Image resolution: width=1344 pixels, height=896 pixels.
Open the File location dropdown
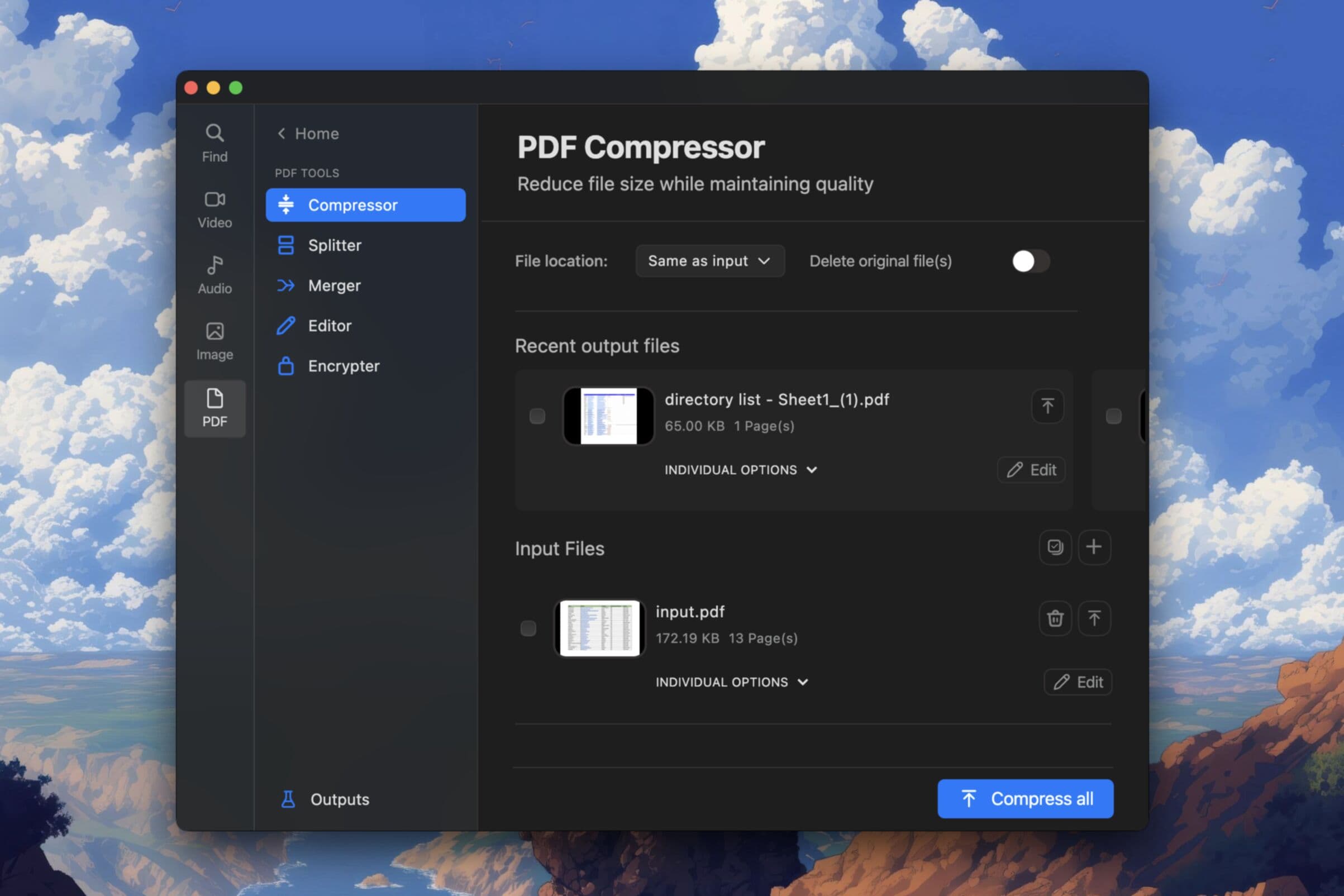[x=710, y=261]
